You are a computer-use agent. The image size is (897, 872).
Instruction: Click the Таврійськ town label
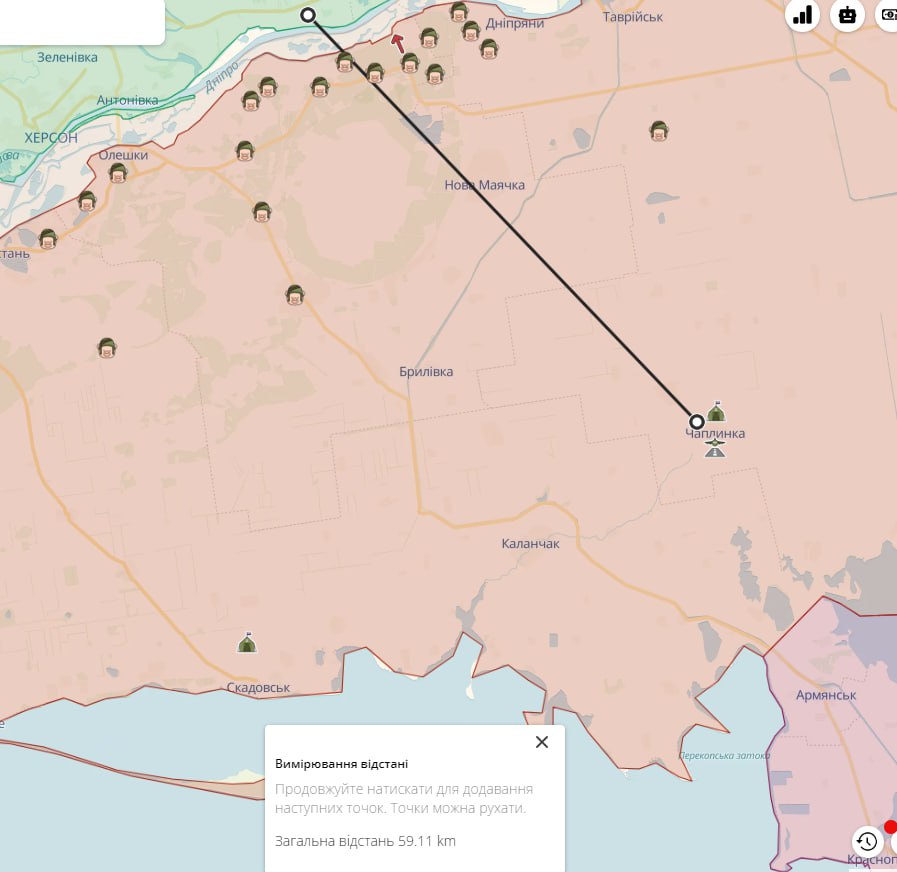coord(633,17)
